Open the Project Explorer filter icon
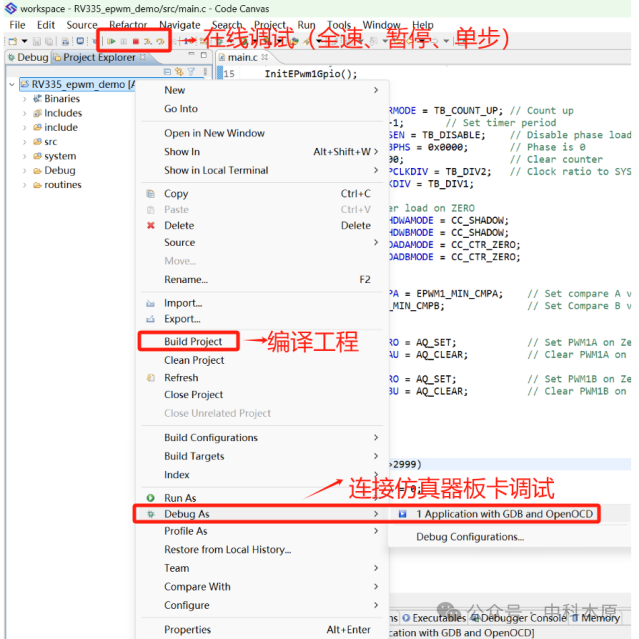The width and height of the screenshot is (639, 639). (191, 72)
